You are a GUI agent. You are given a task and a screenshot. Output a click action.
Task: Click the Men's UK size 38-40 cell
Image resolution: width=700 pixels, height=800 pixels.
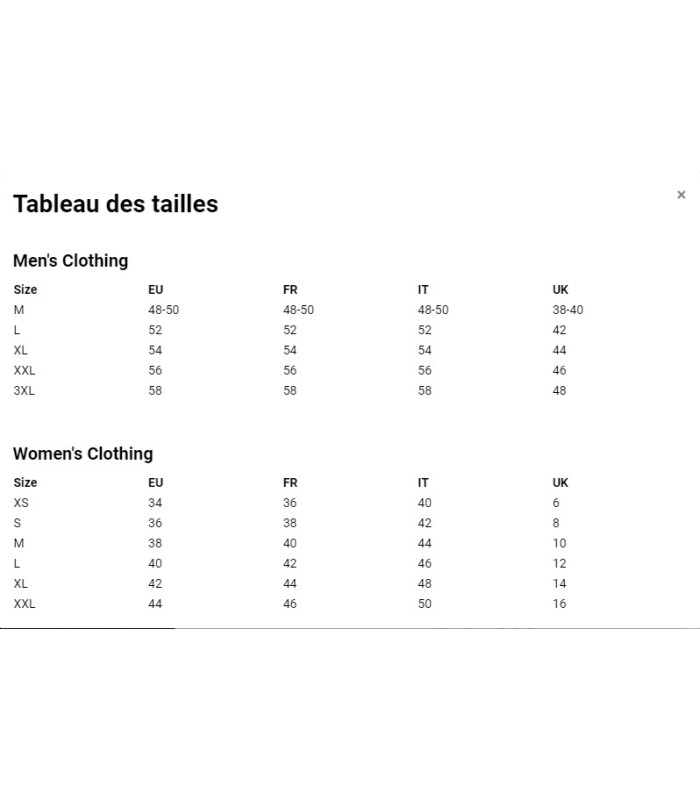pyautogui.click(x=567, y=310)
